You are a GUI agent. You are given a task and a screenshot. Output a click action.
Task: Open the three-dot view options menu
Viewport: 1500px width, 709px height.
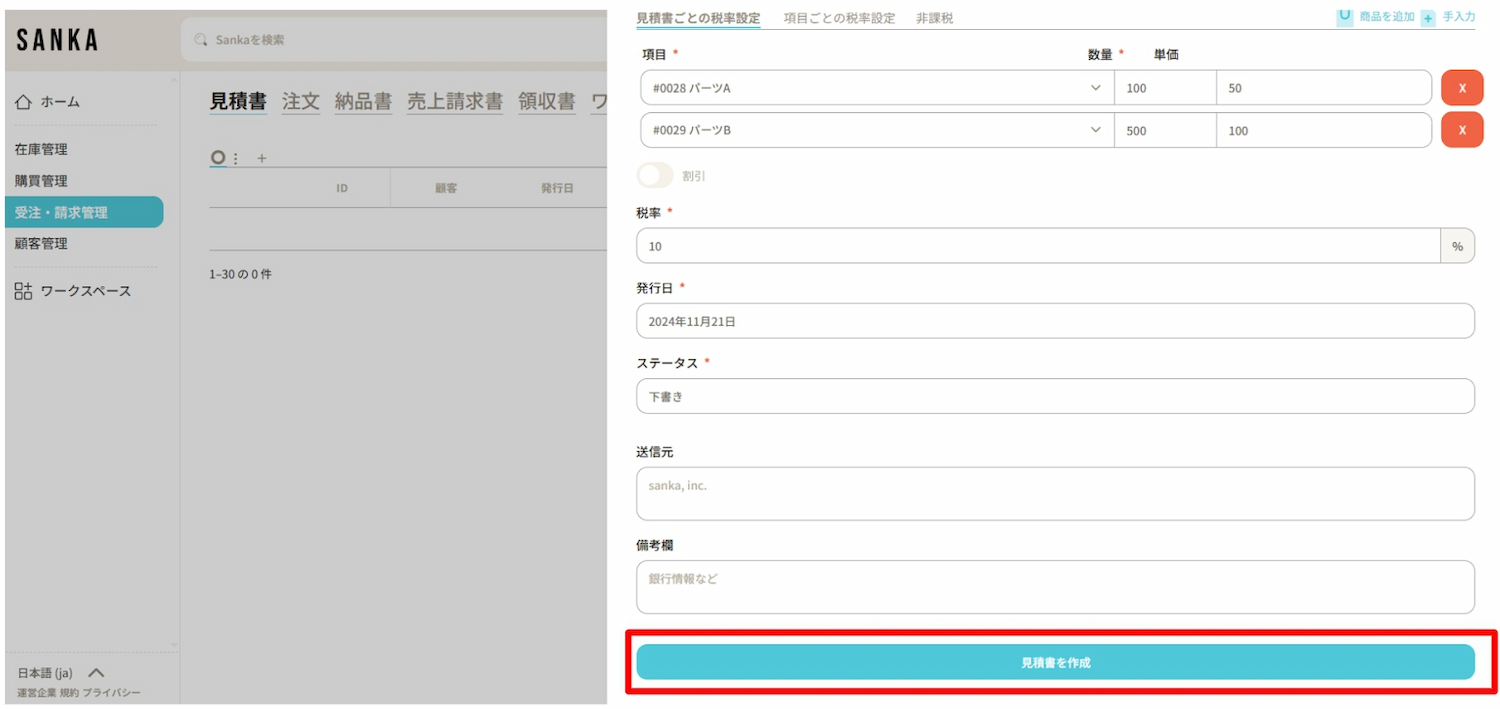tap(236, 158)
